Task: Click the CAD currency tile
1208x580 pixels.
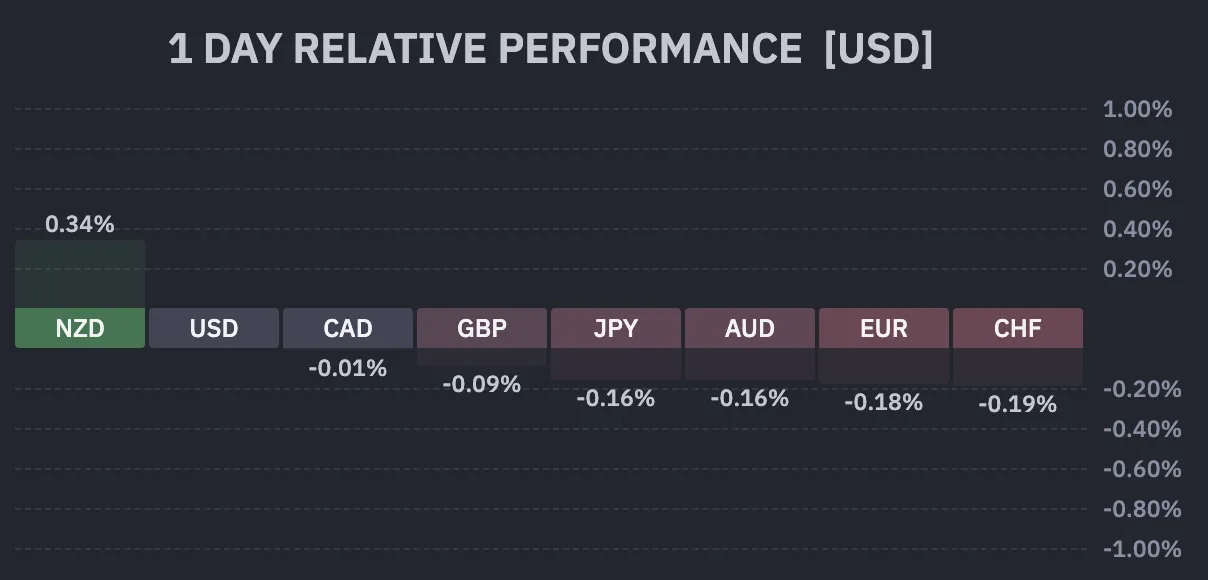Action: (x=348, y=328)
